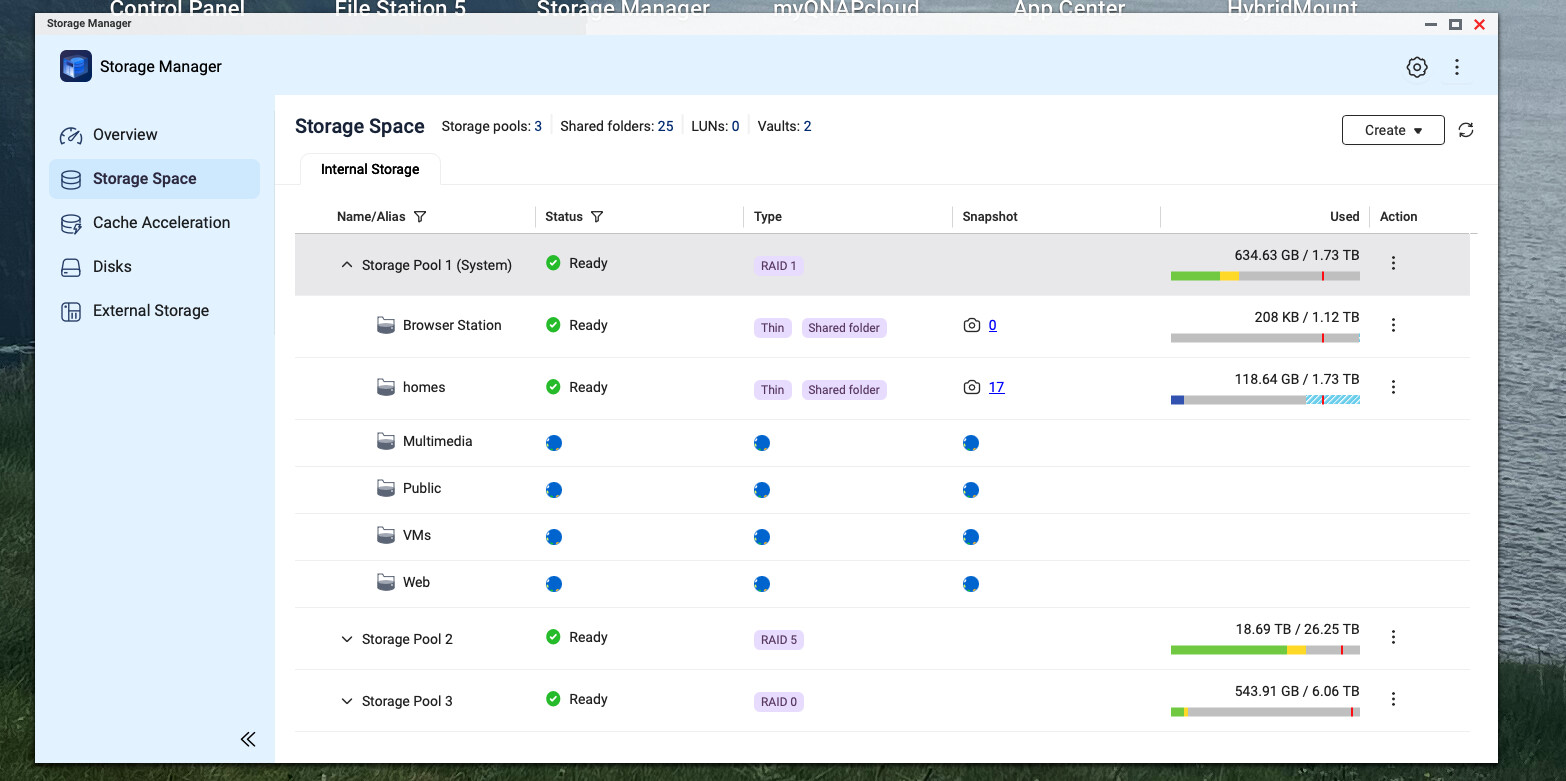Open action menu for Storage Pool 2
This screenshot has height=781, width=1566.
coord(1393,637)
